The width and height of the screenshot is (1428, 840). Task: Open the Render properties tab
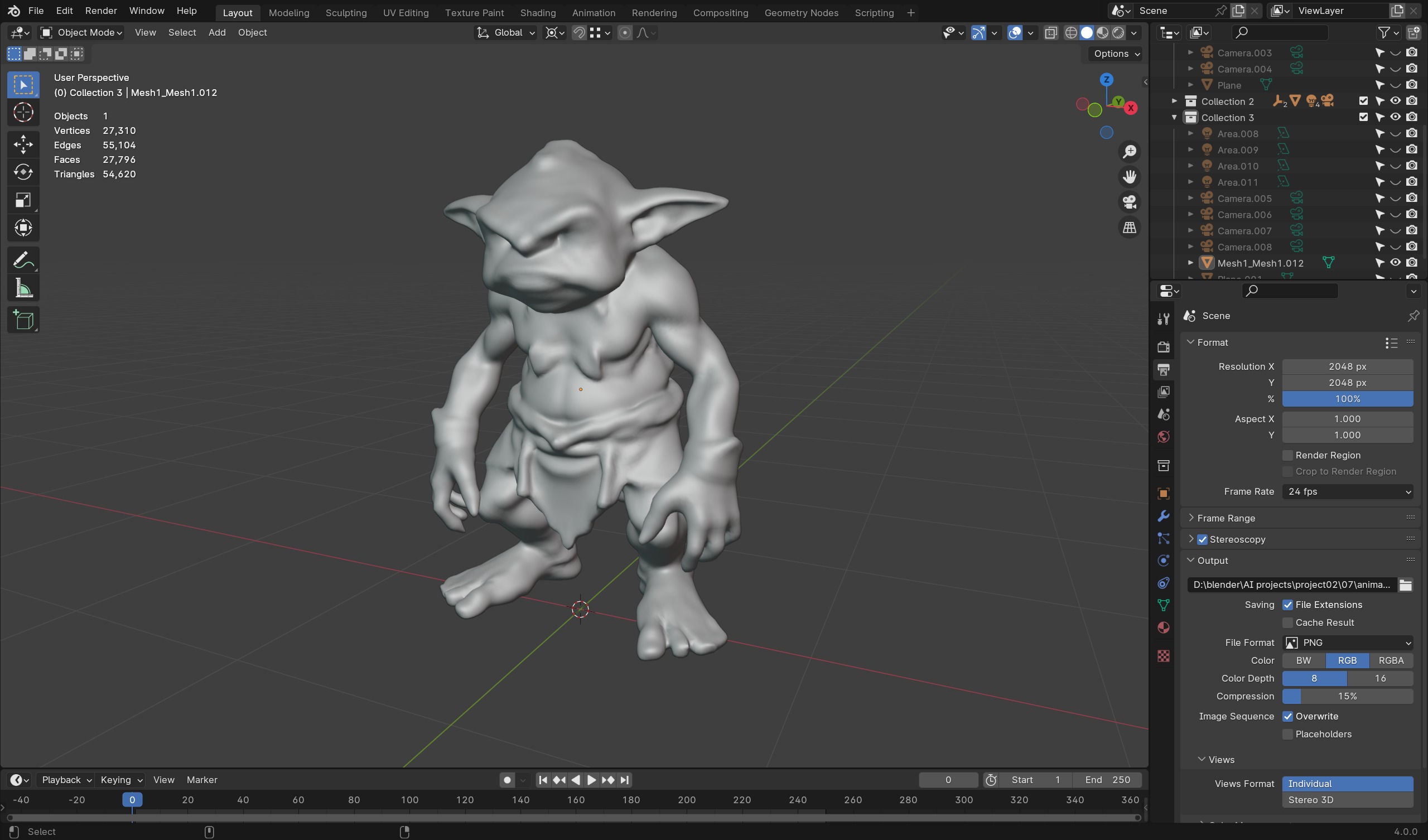coord(1164,347)
